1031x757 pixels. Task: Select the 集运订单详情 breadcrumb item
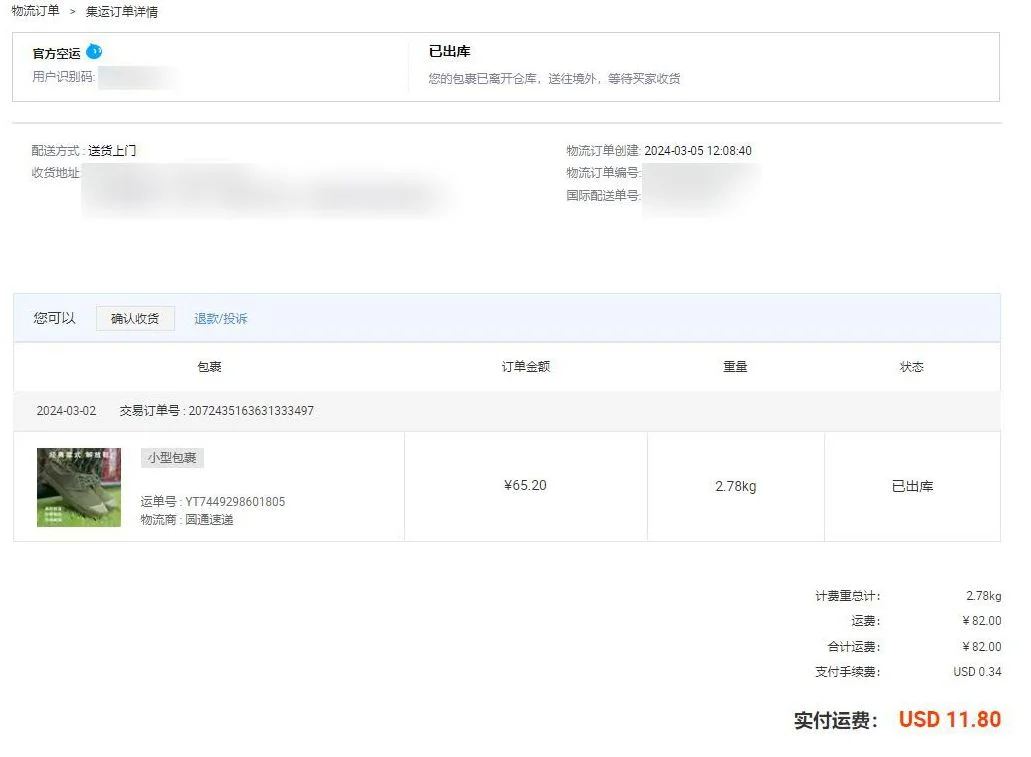pyautogui.click(x=121, y=12)
